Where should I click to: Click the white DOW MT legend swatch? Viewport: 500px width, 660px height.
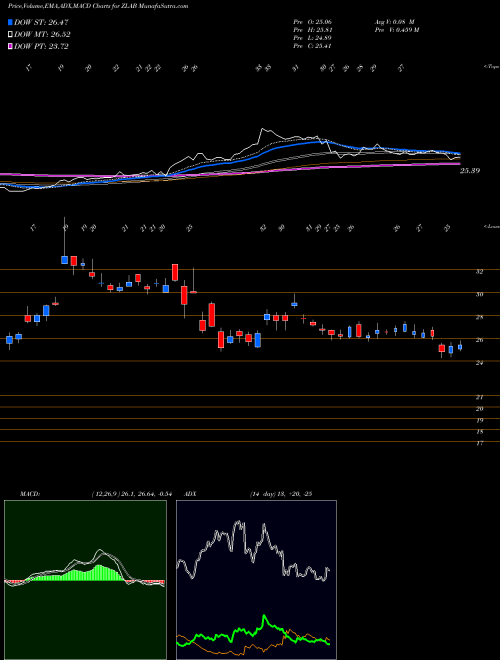(x=11, y=35)
